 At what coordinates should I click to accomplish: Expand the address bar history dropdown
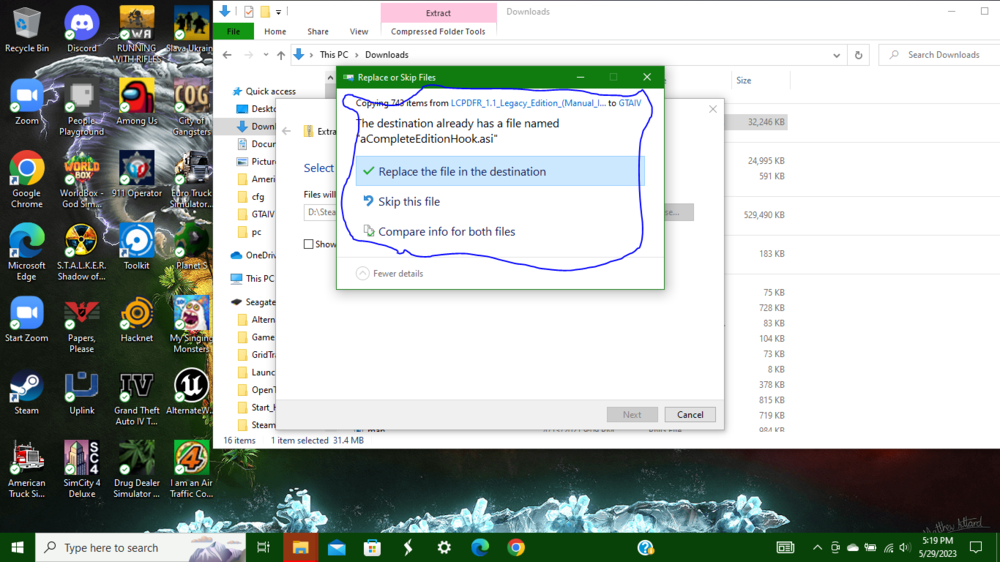pyautogui.click(x=836, y=55)
